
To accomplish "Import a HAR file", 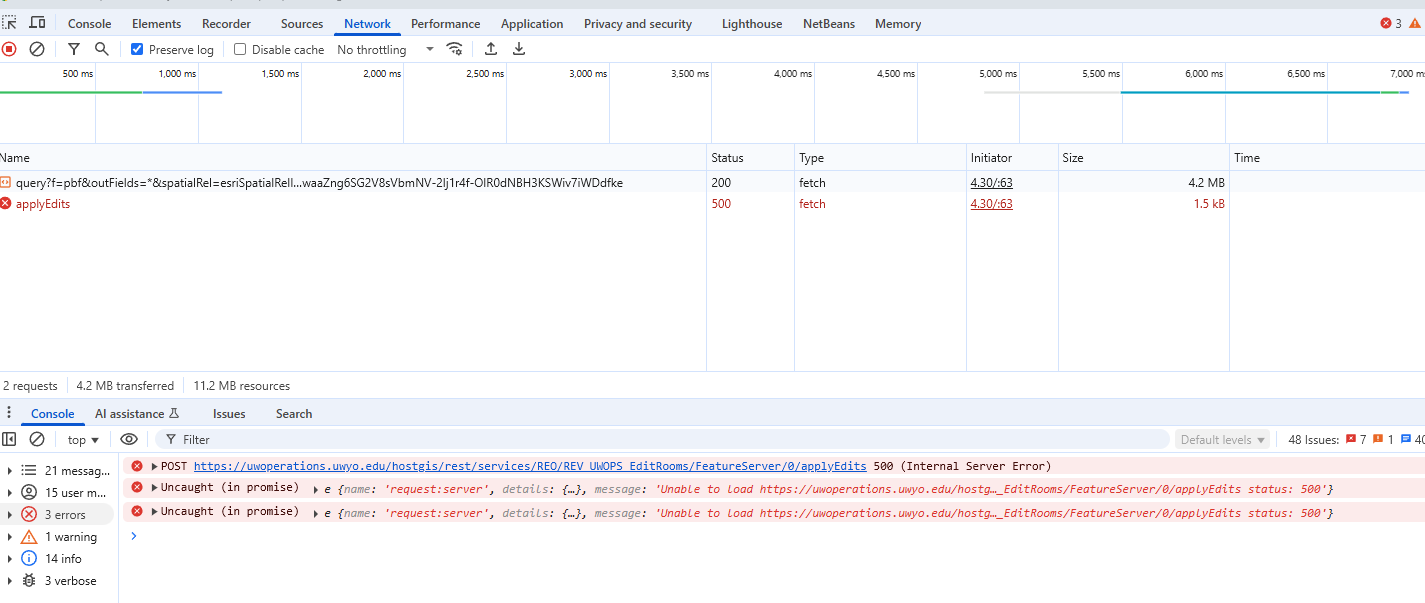I will click(x=490, y=48).
